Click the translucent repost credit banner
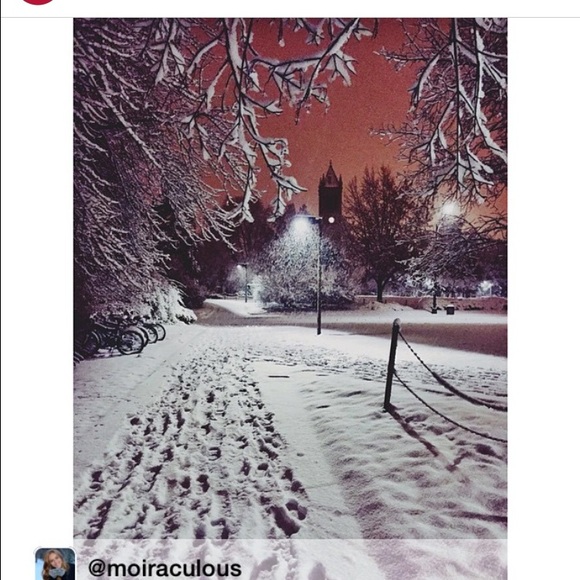Viewport: 580px width, 580px height. pyautogui.click(x=290, y=559)
